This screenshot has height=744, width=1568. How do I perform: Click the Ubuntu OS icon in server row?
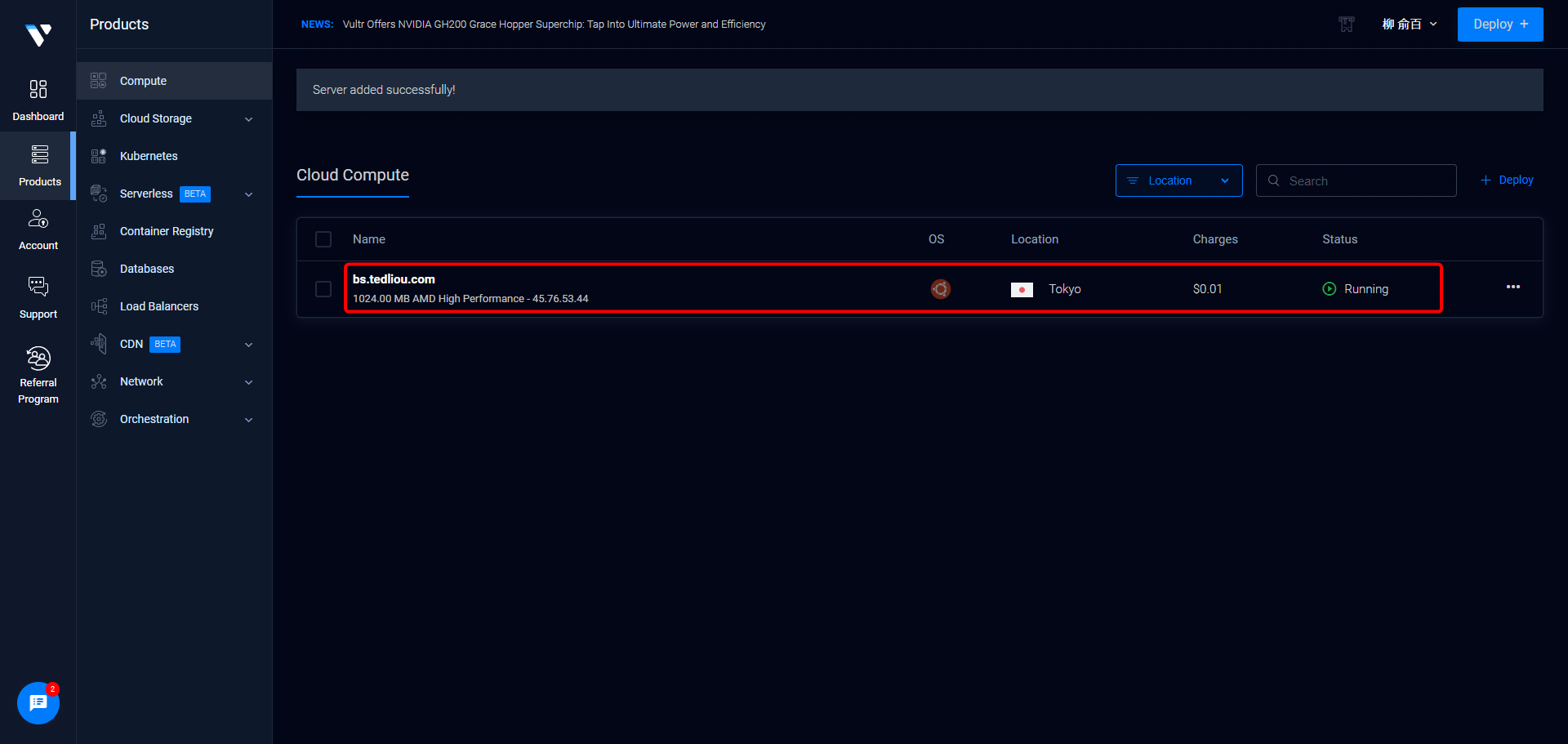click(940, 289)
